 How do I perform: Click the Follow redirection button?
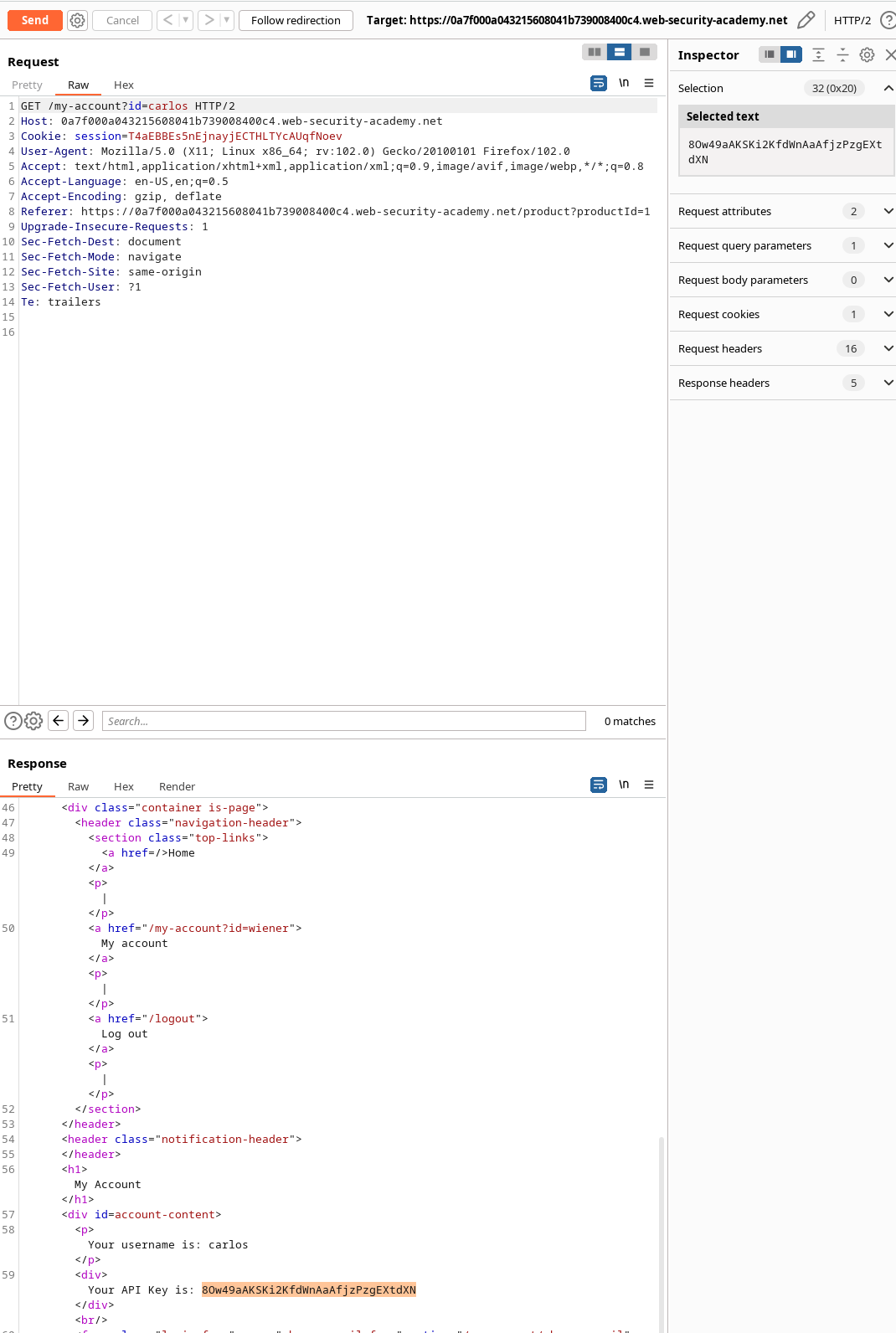(296, 20)
